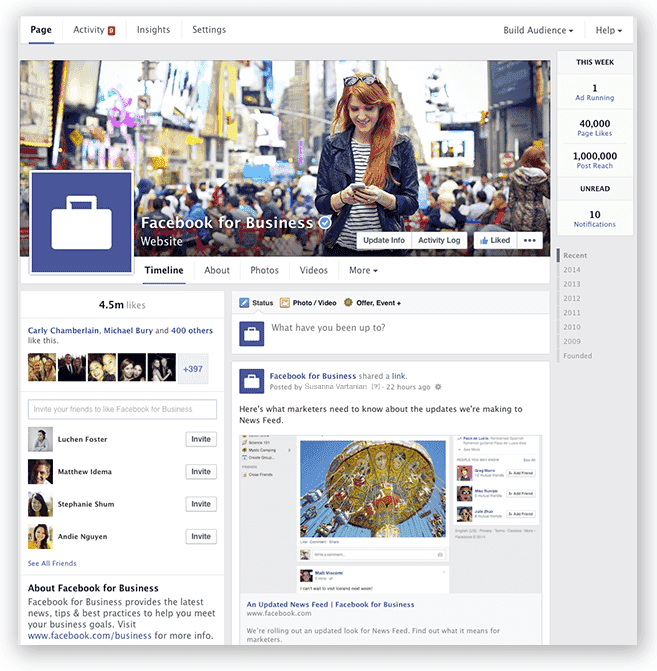This screenshot has height=671, width=657.
Task: Select the Photo / Video option
Action: pos(308,303)
